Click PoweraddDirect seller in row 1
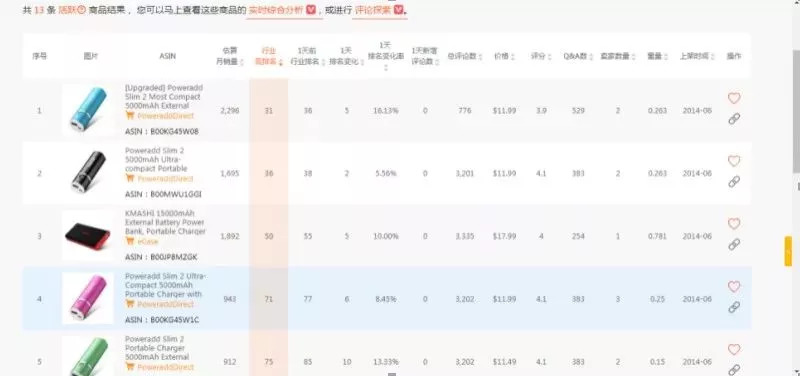The width and height of the screenshot is (800, 376). [166, 116]
